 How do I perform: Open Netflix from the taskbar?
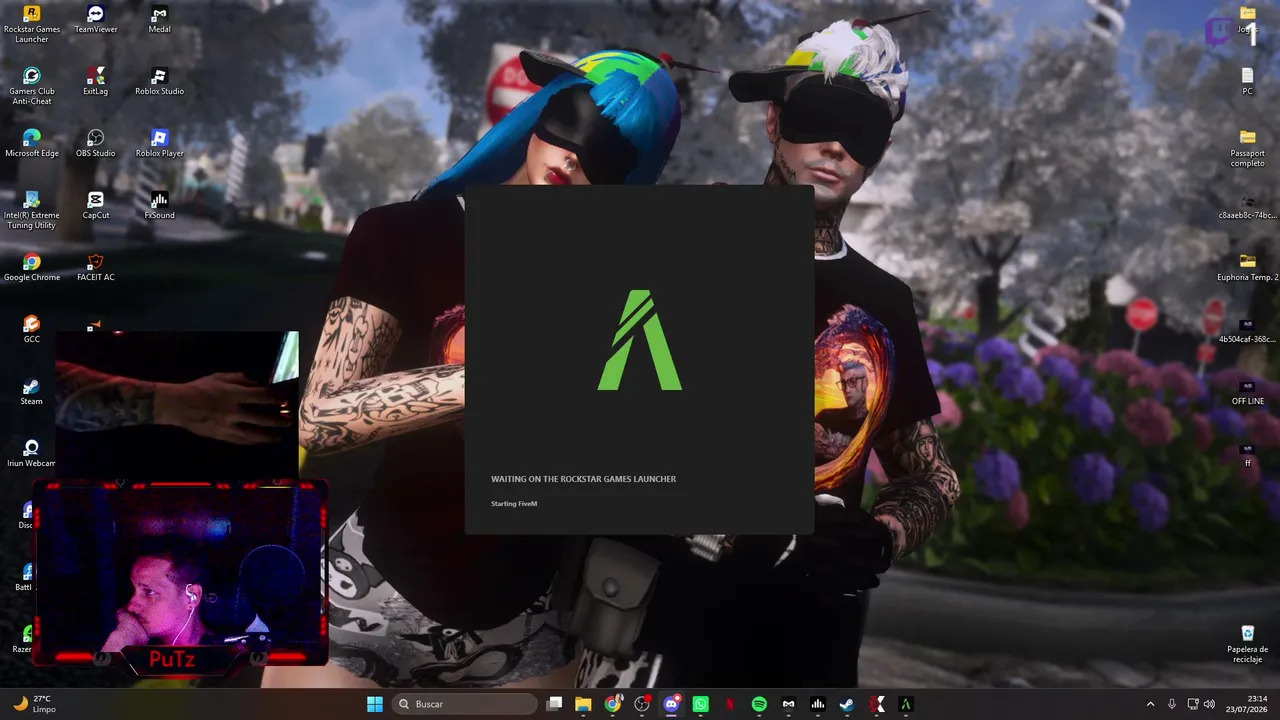click(730, 704)
